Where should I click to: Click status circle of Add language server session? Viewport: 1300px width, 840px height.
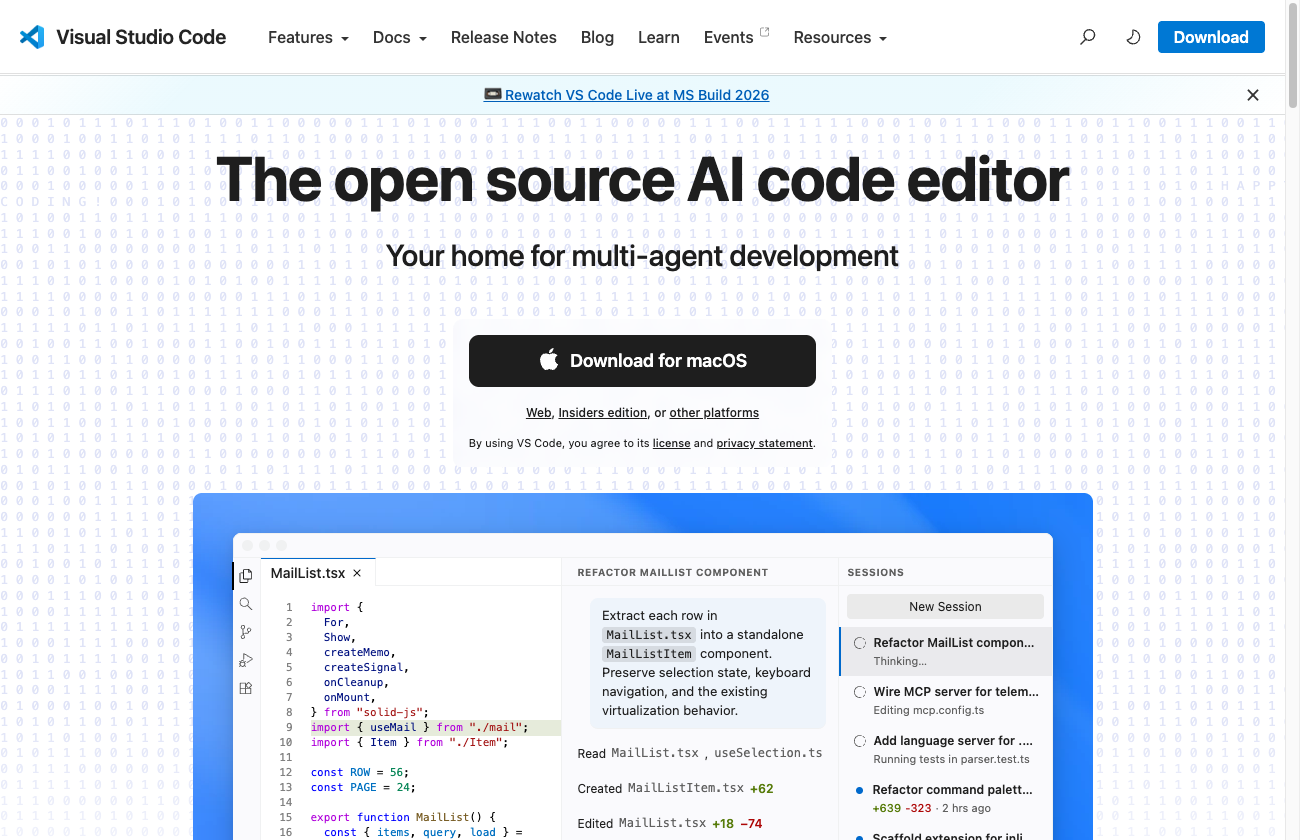coord(860,741)
